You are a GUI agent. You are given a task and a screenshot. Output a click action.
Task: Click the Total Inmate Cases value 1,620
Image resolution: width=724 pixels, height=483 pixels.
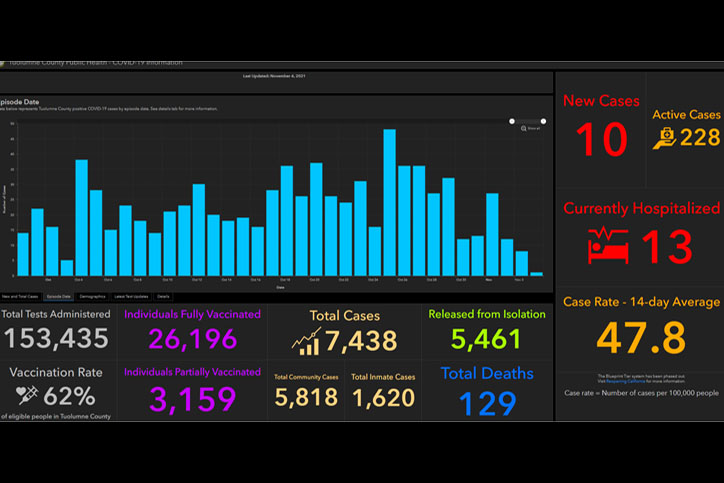pyautogui.click(x=383, y=398)
